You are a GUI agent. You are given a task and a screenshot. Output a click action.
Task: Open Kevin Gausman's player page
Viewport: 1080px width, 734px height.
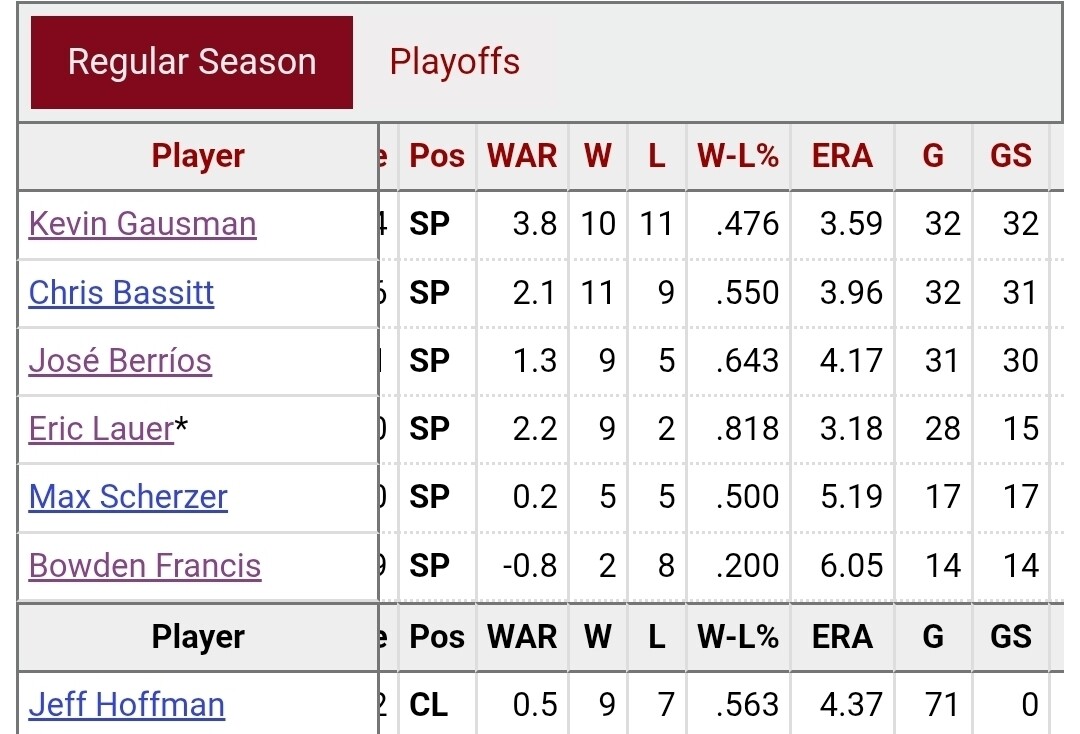point(142,223)
